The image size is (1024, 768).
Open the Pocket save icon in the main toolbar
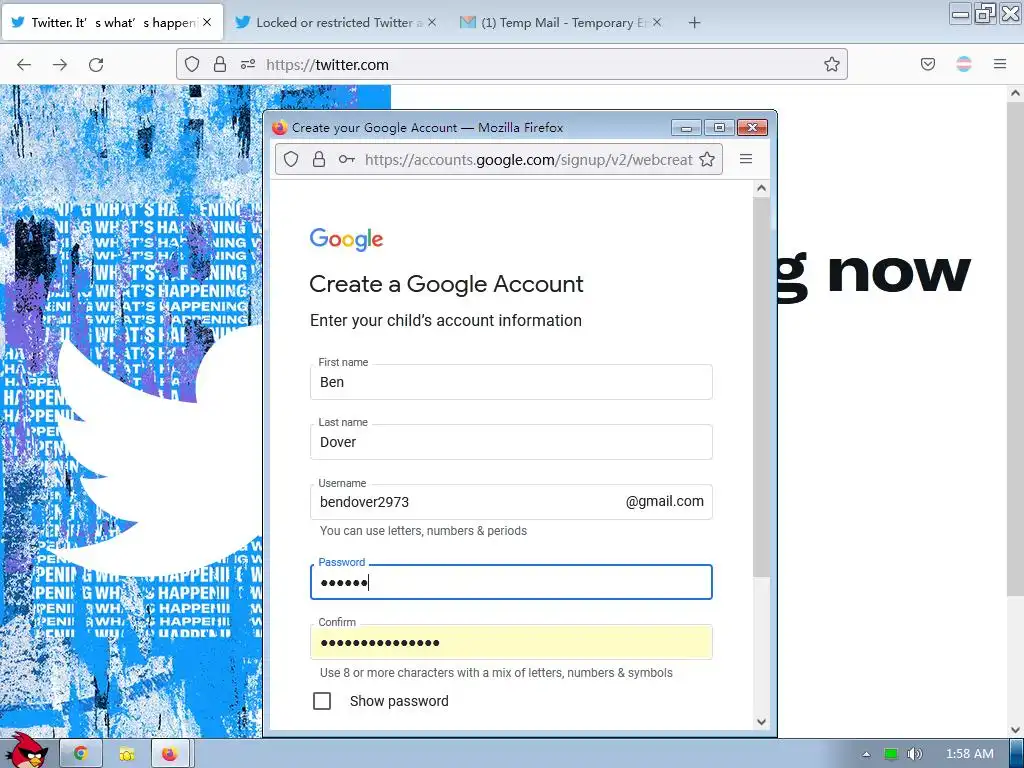point(927,64)
